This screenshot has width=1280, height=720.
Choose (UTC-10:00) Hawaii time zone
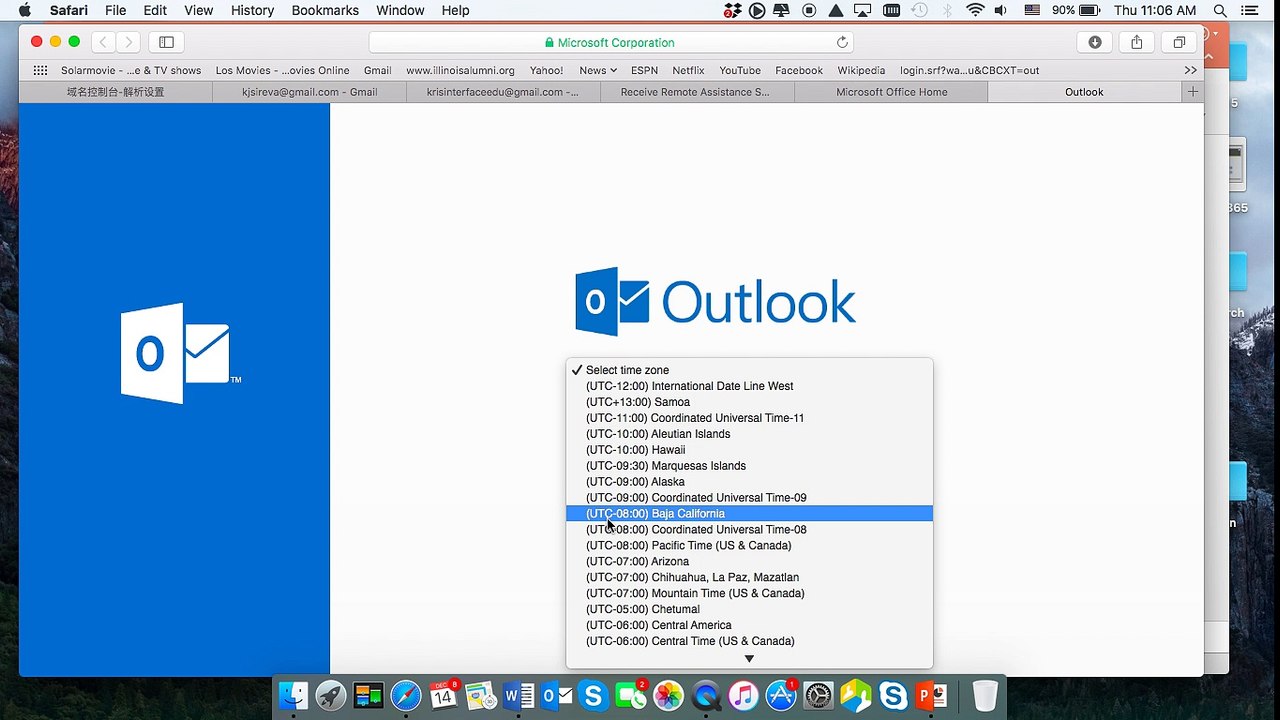[x=749, y=449]
